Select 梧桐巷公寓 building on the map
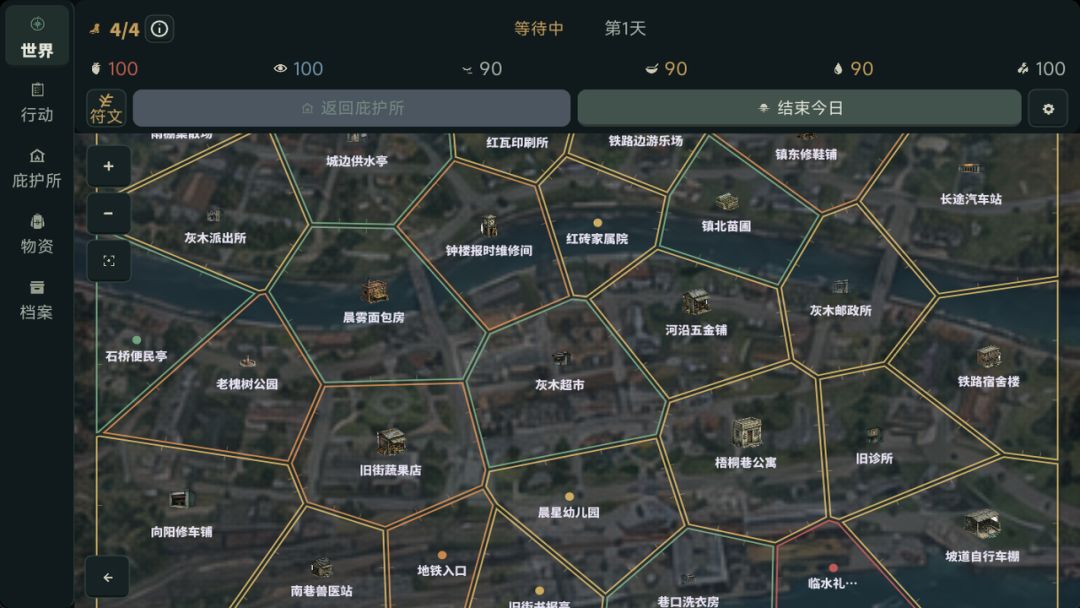Viewport: 1080px width, 608px height. 746,432
